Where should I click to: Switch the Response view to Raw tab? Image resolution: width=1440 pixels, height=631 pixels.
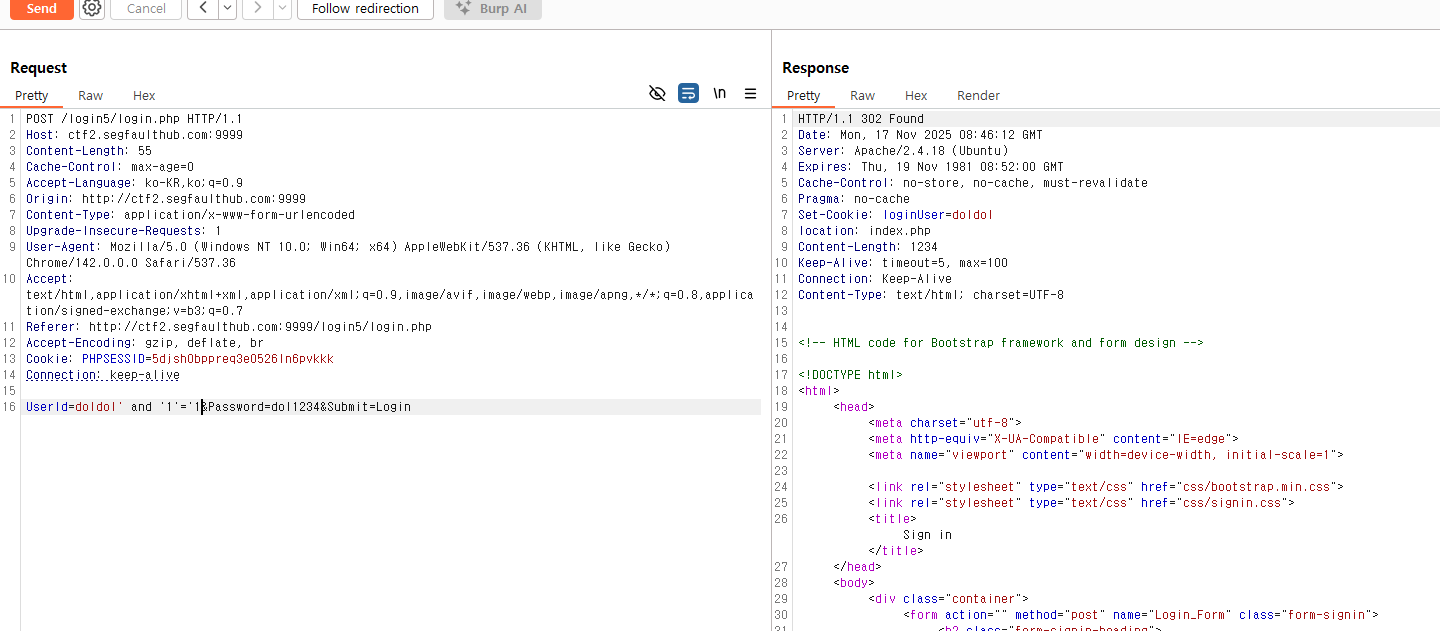pos(862,96)
